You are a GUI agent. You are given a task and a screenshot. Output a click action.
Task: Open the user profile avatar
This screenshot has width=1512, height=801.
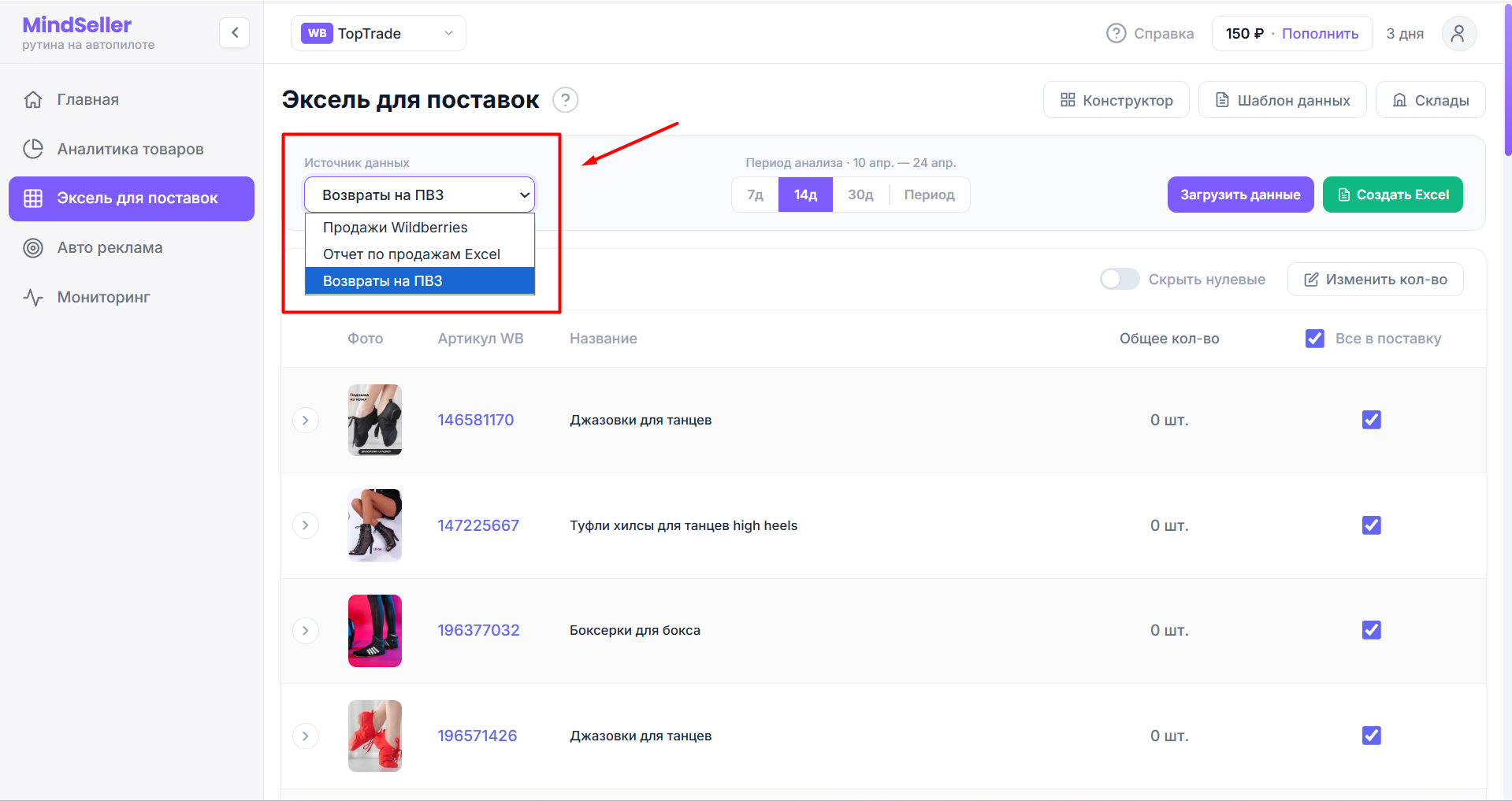pyautogui.click(x=1458, y=34)
